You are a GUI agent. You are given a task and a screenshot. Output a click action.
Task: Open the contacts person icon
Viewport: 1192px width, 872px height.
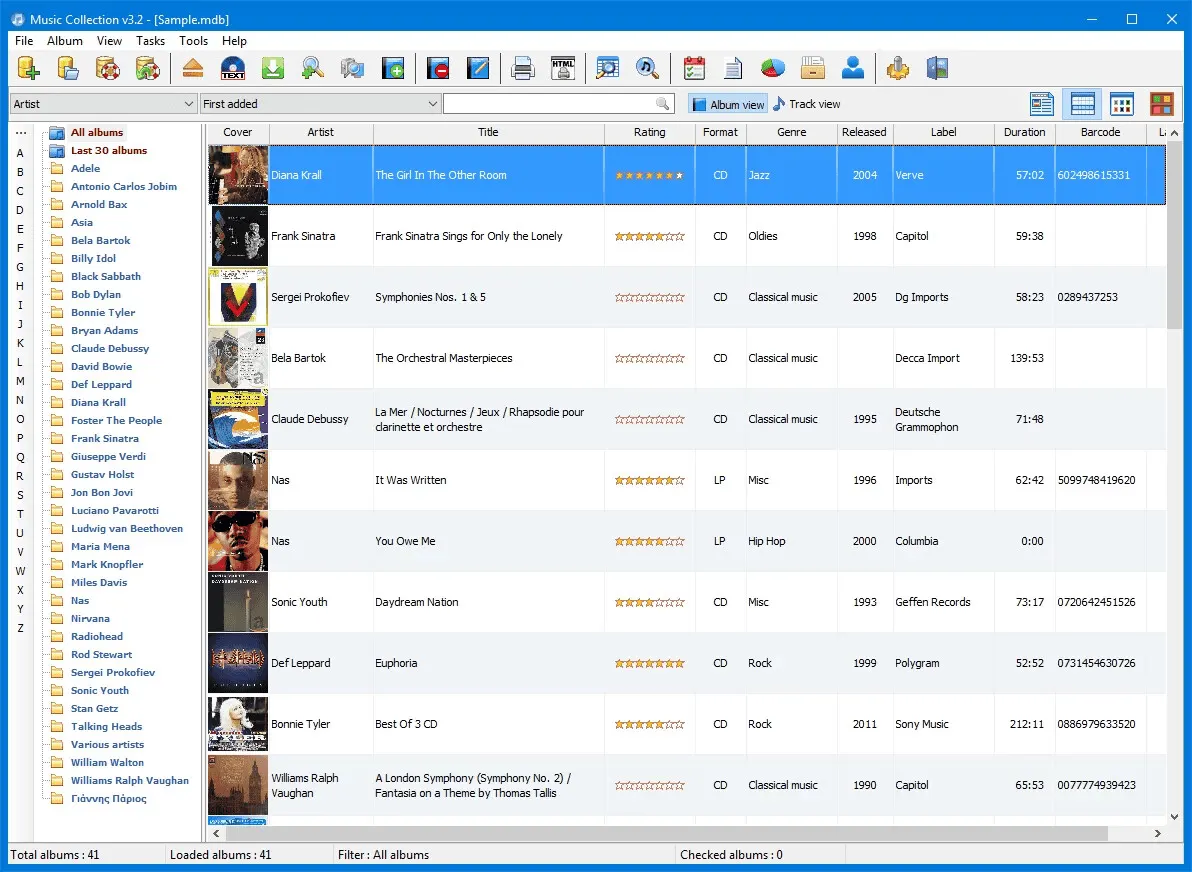[x=853, y=68]
